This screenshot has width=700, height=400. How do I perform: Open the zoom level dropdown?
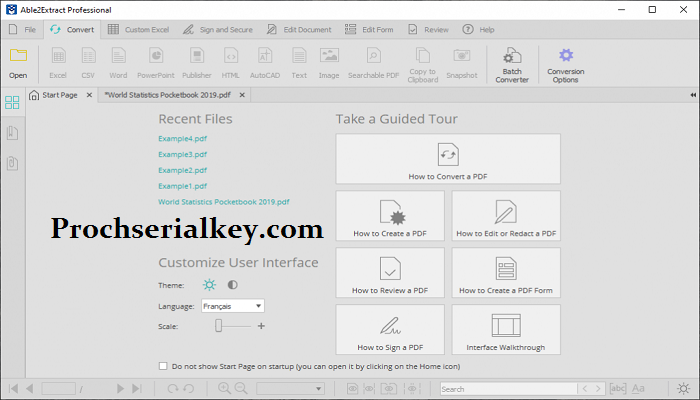(290, 388)
